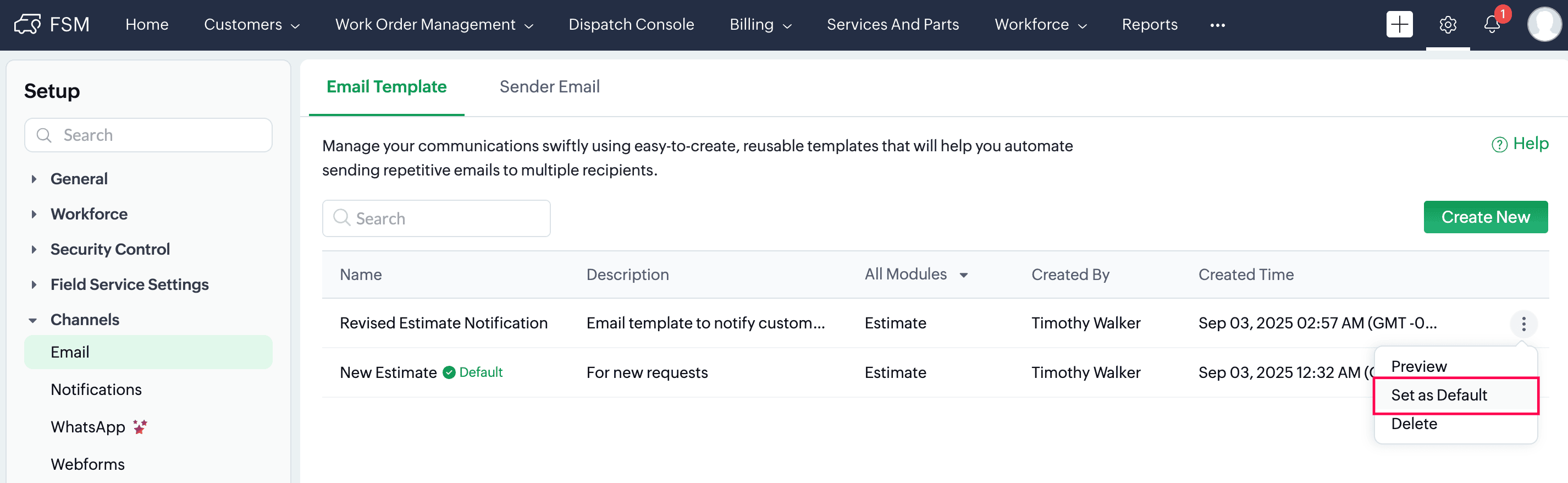The image size is (1568, 483).
Task: Open Notifications under Channels
Action: (x=96, y=390)
